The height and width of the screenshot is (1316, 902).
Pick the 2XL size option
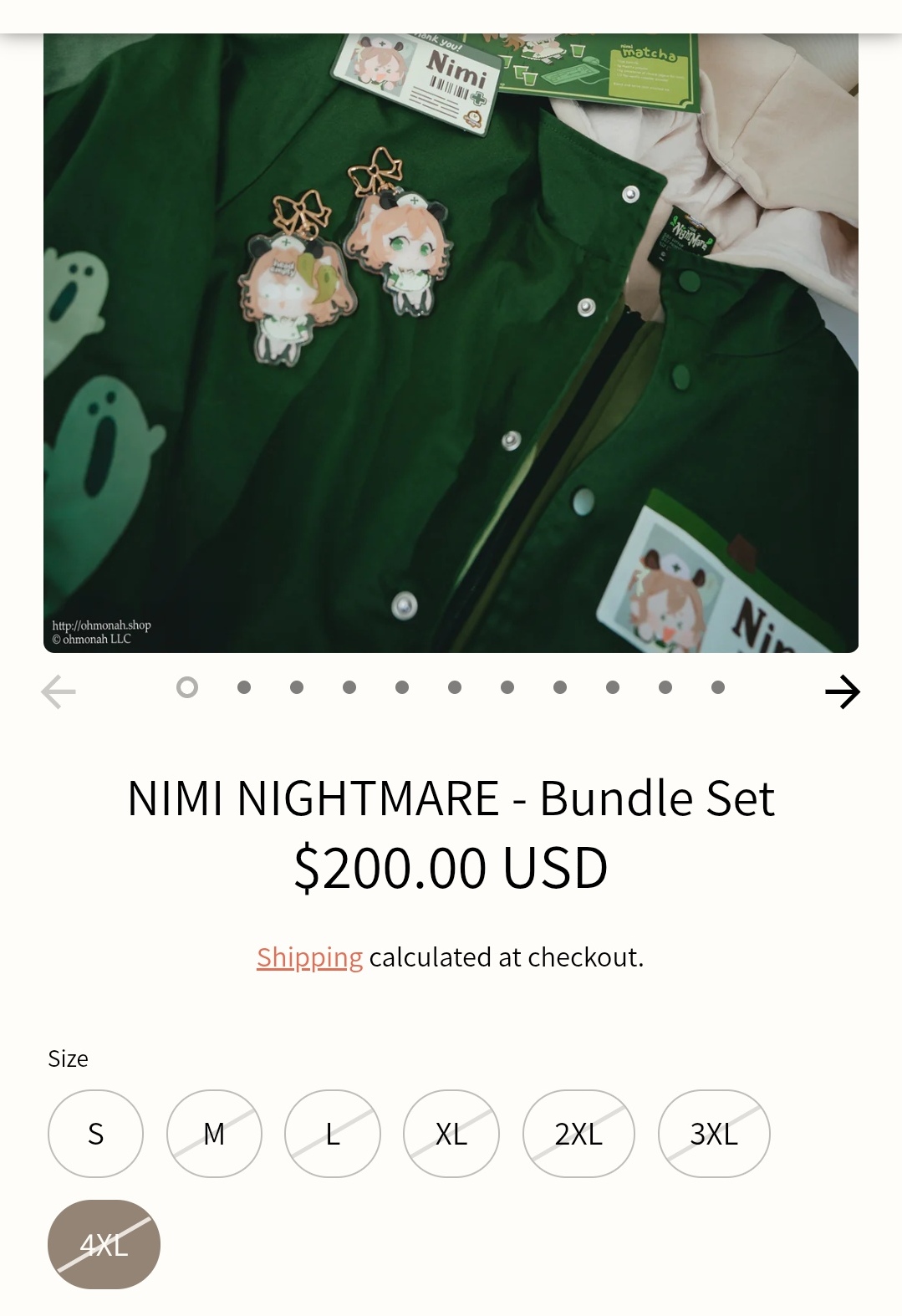(578, 1134)
